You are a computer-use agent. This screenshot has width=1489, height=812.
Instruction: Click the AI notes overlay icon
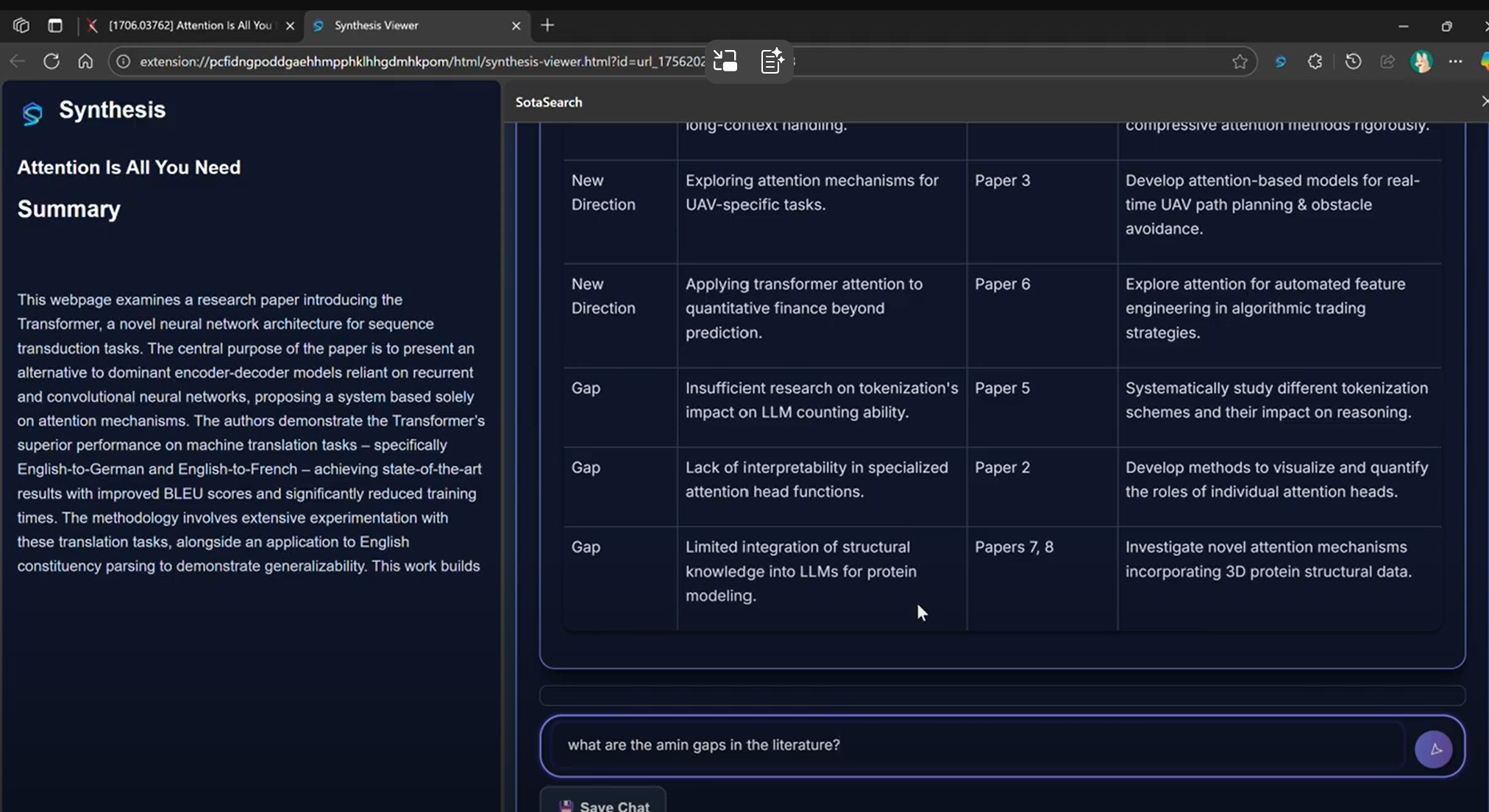point(772,61)
